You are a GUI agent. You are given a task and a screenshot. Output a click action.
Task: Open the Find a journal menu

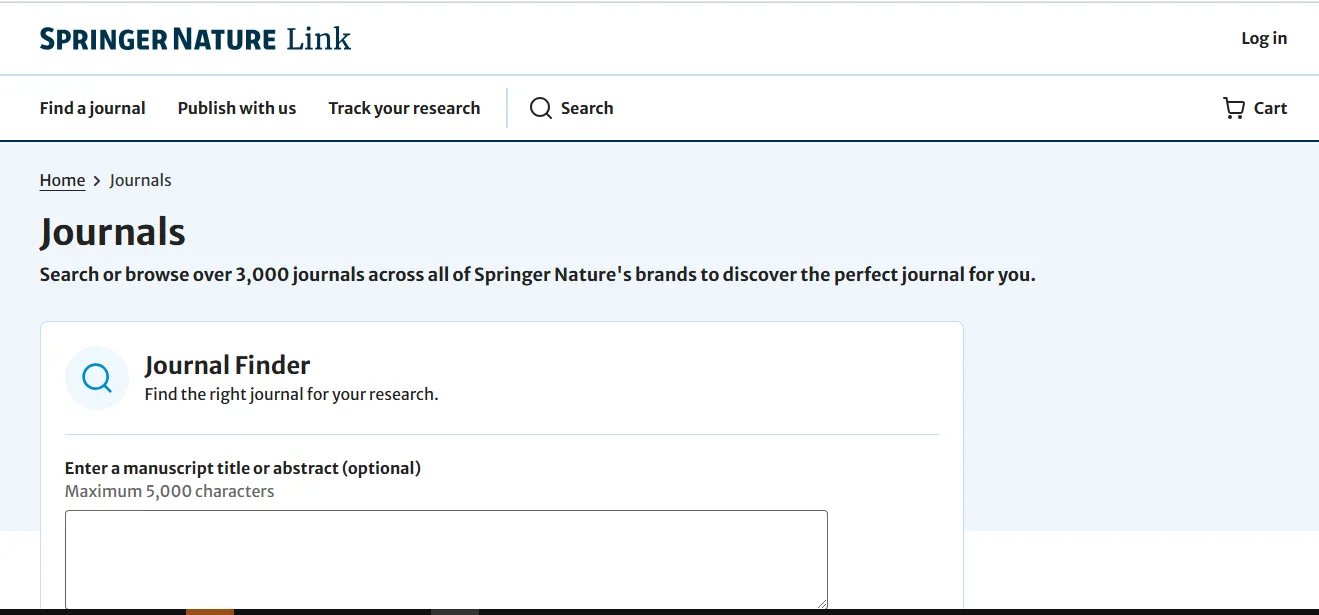point(93,108)
